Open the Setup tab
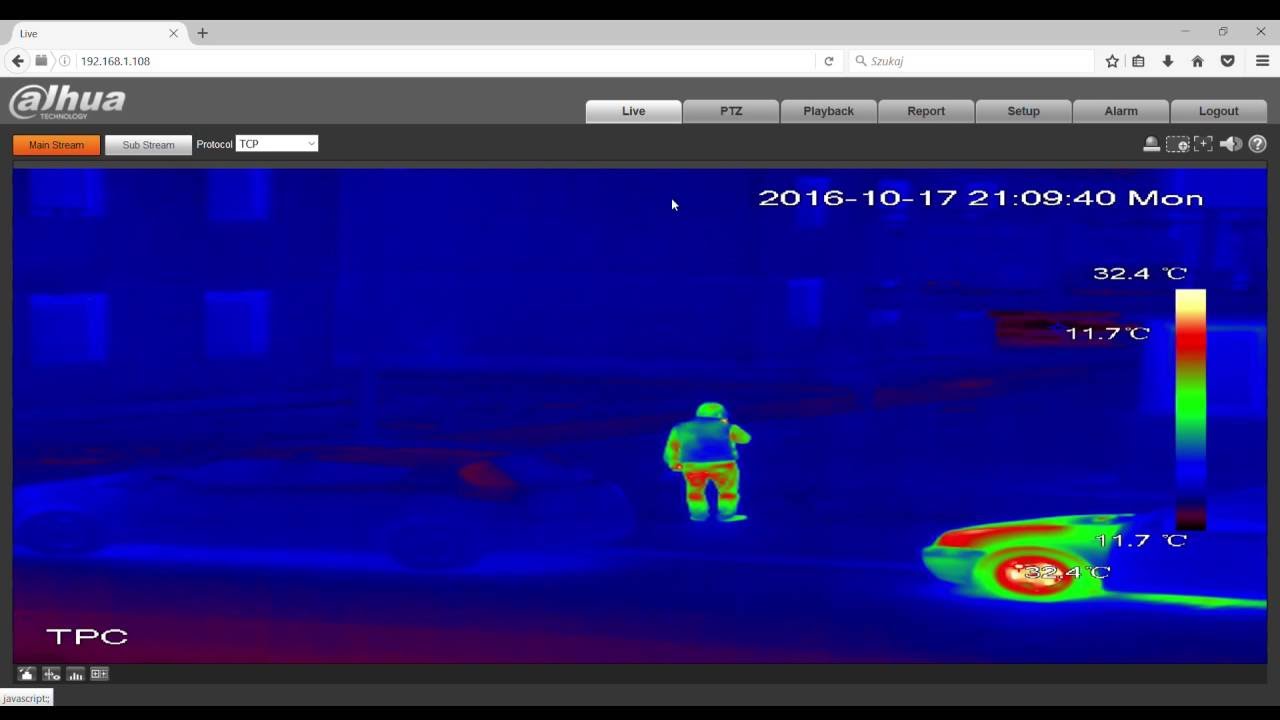This screenshot has height=720, width=1280. point(1024,111)
